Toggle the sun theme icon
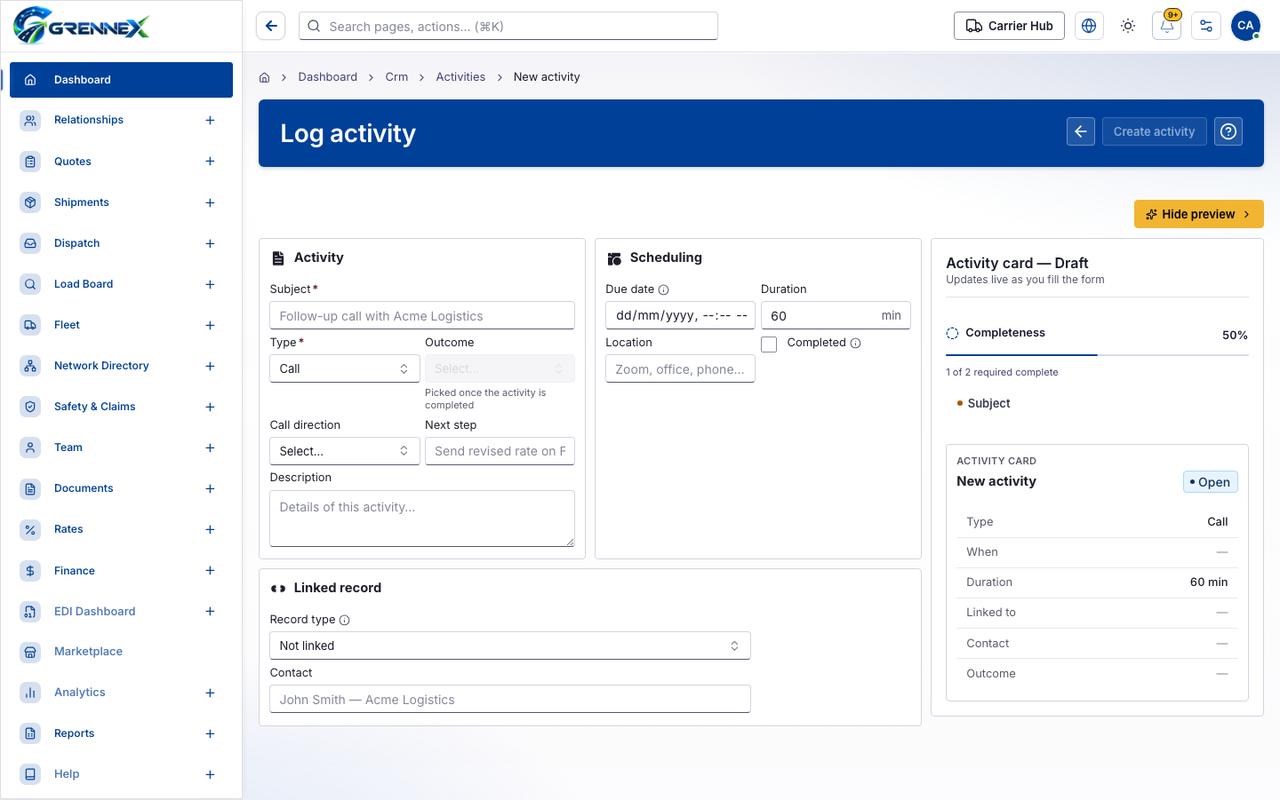The width and height of the screenshot is (1280, 800). point(1128,26)
